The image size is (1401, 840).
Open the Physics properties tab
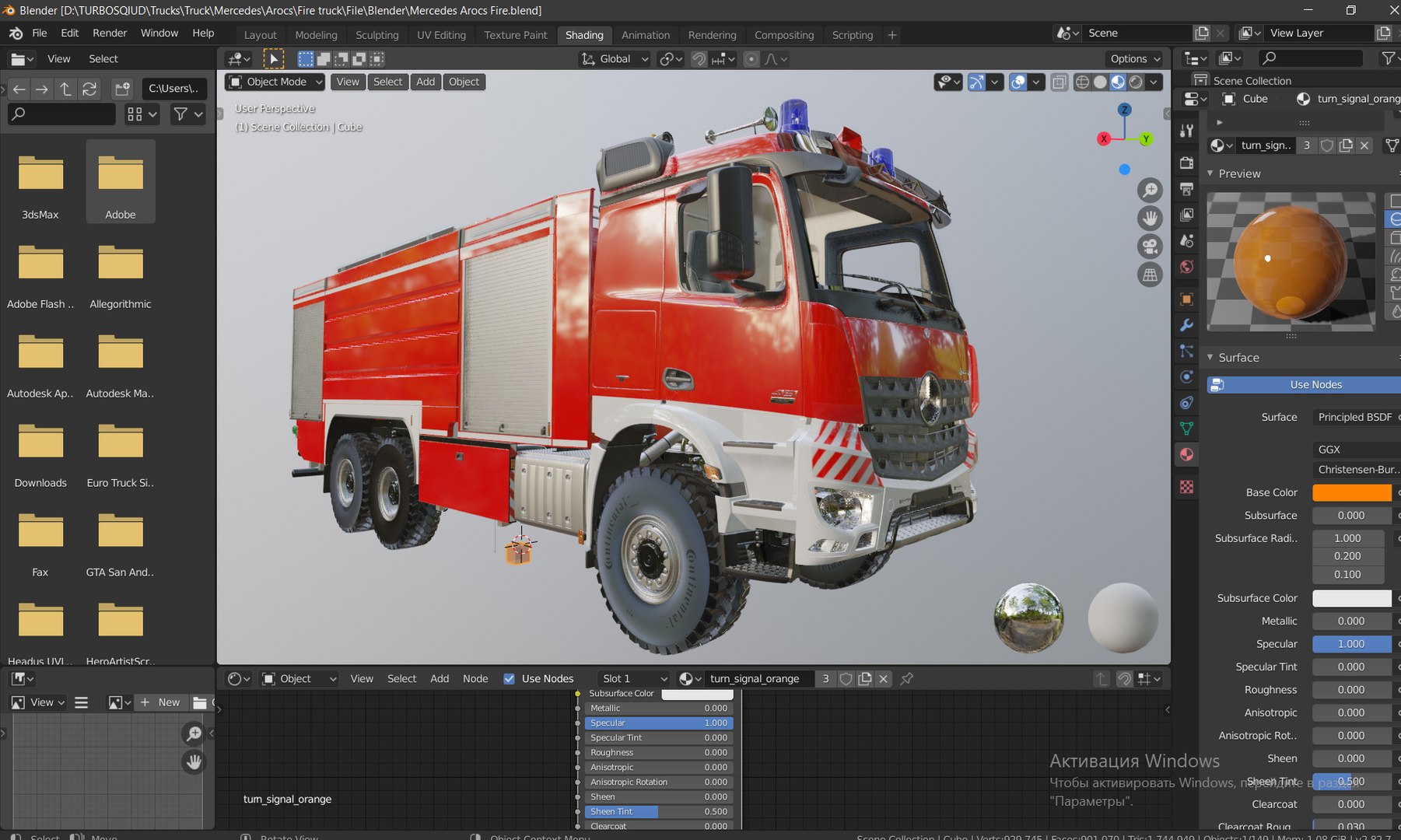point(1186,377)
